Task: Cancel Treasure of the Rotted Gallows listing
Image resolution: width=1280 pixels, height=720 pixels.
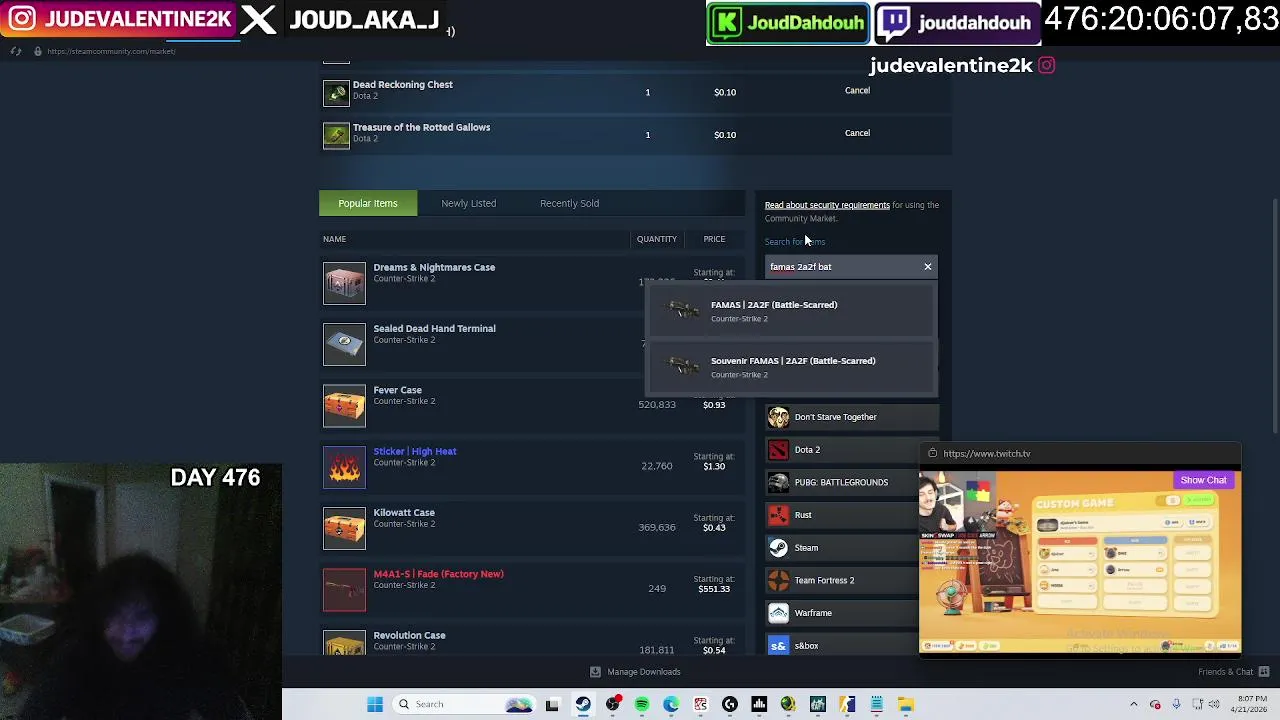Action: point(857,133)
